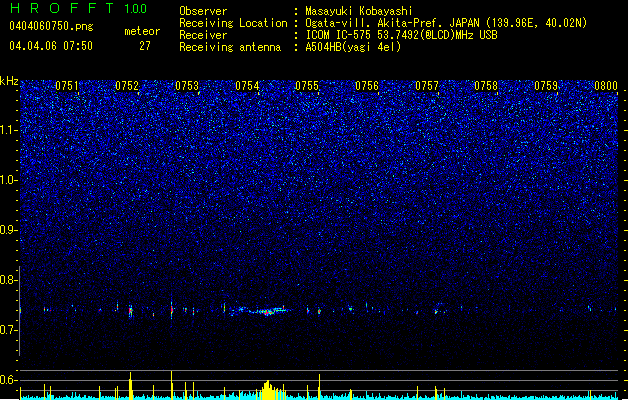Select the filename 0404060750.png
Screen dimensions: 629x400
pos(51,26)
